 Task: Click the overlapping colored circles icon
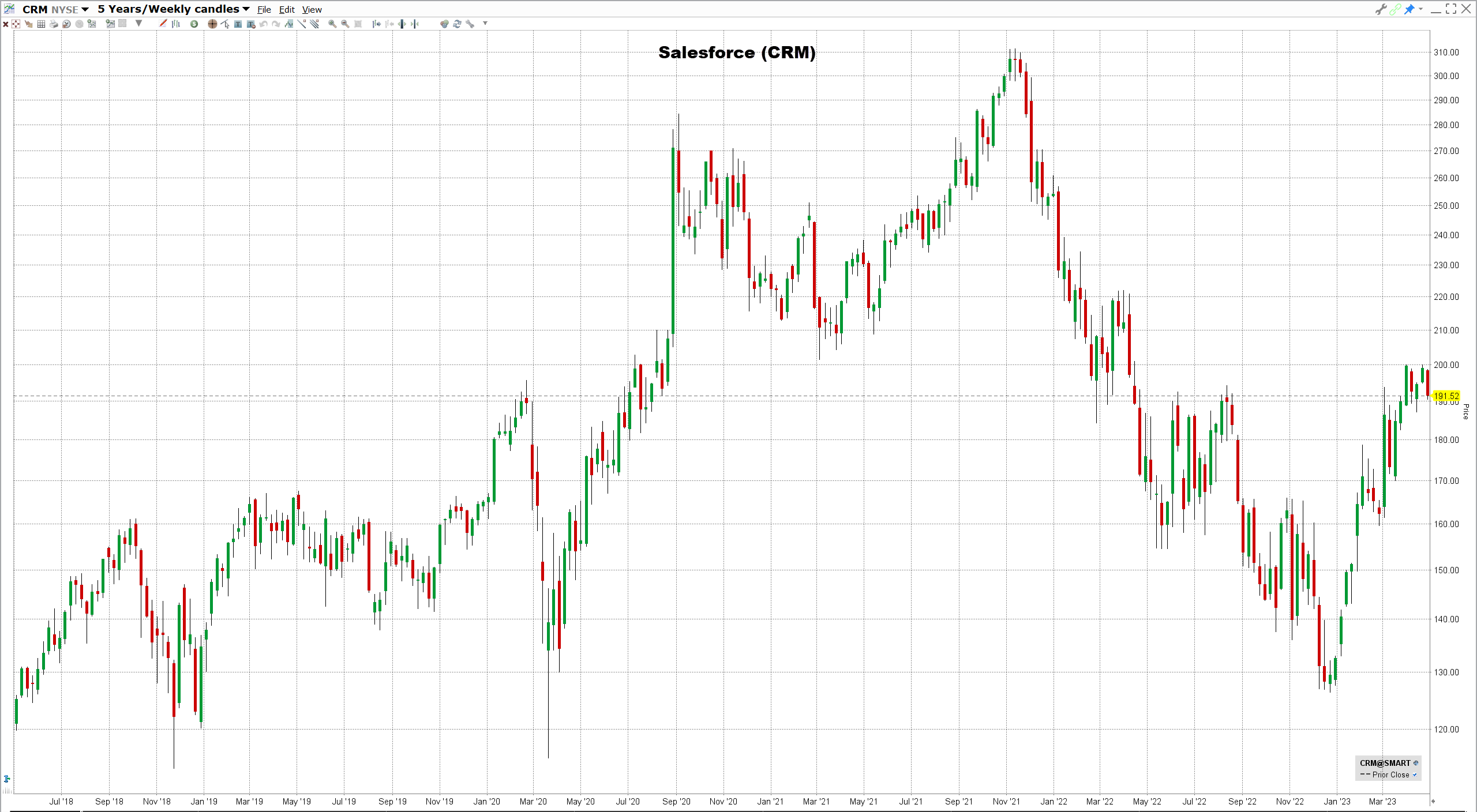point(444,24)
